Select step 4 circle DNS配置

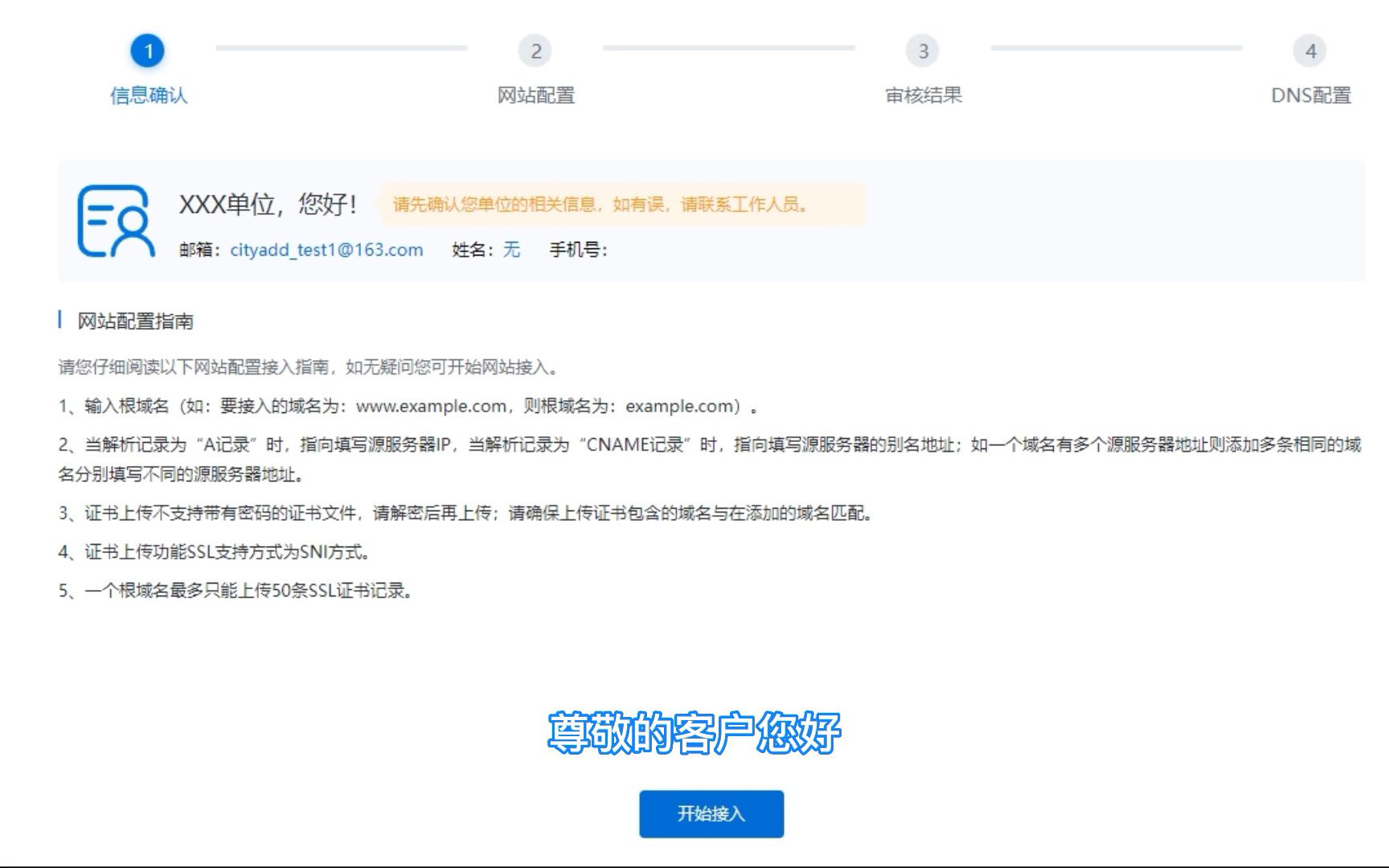click(1310, 51)
